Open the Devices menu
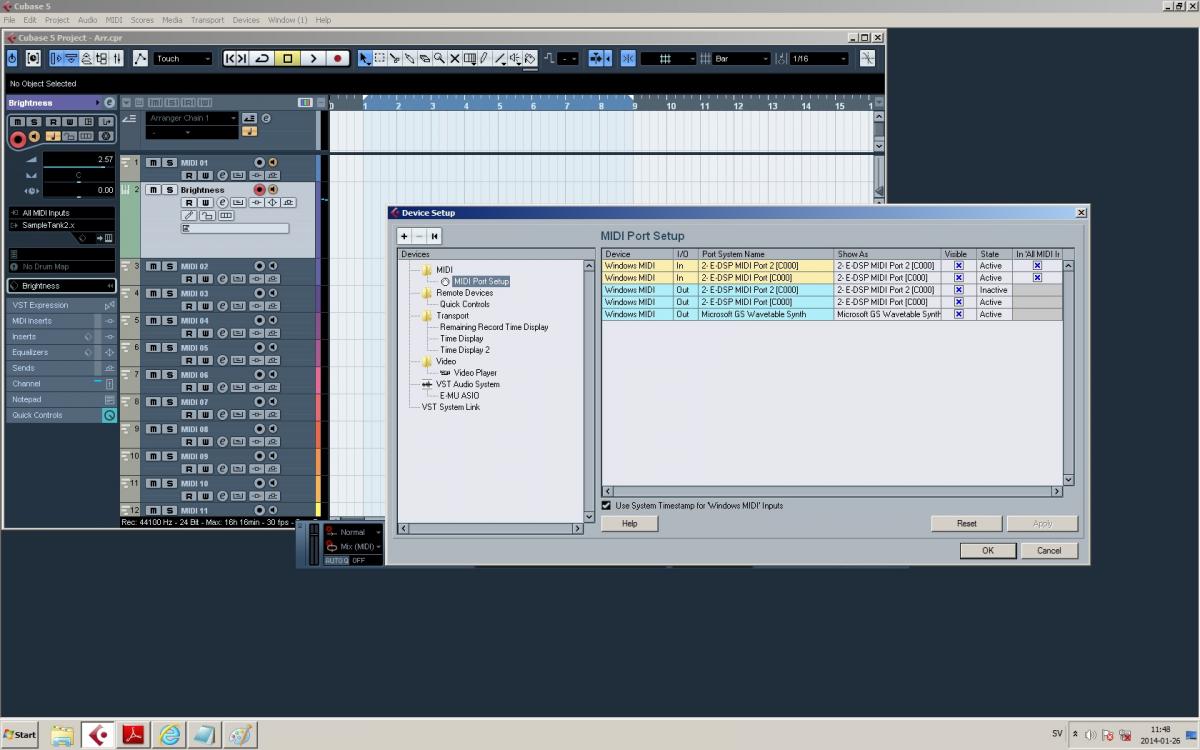1200x750 pixels. coord(246,20)
